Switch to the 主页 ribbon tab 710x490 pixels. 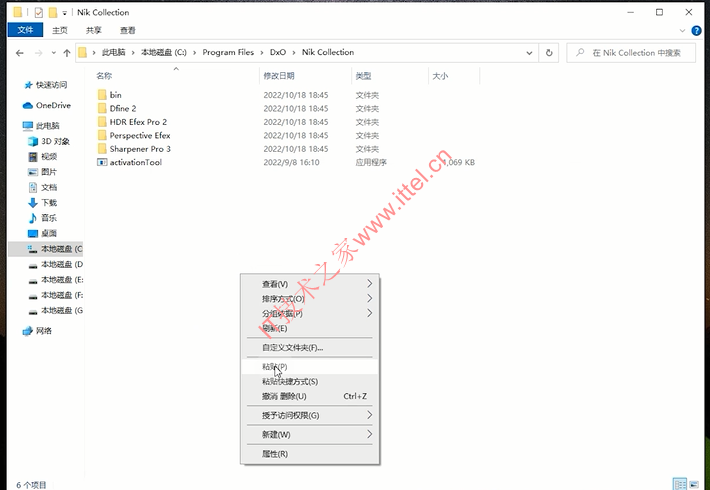coord(60,30)
